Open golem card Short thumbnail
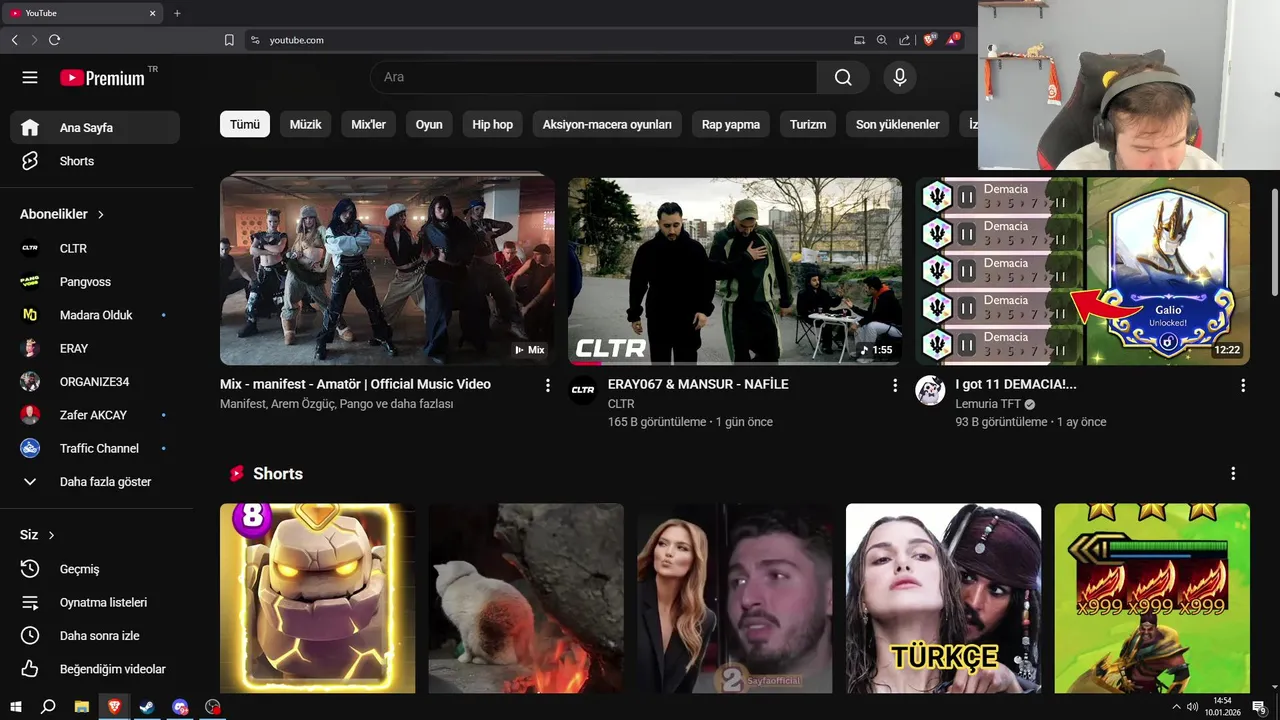 318,598
